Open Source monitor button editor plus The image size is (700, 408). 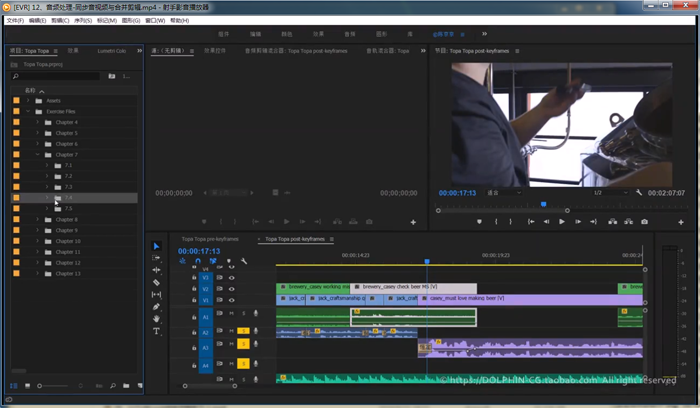(413, 222)
